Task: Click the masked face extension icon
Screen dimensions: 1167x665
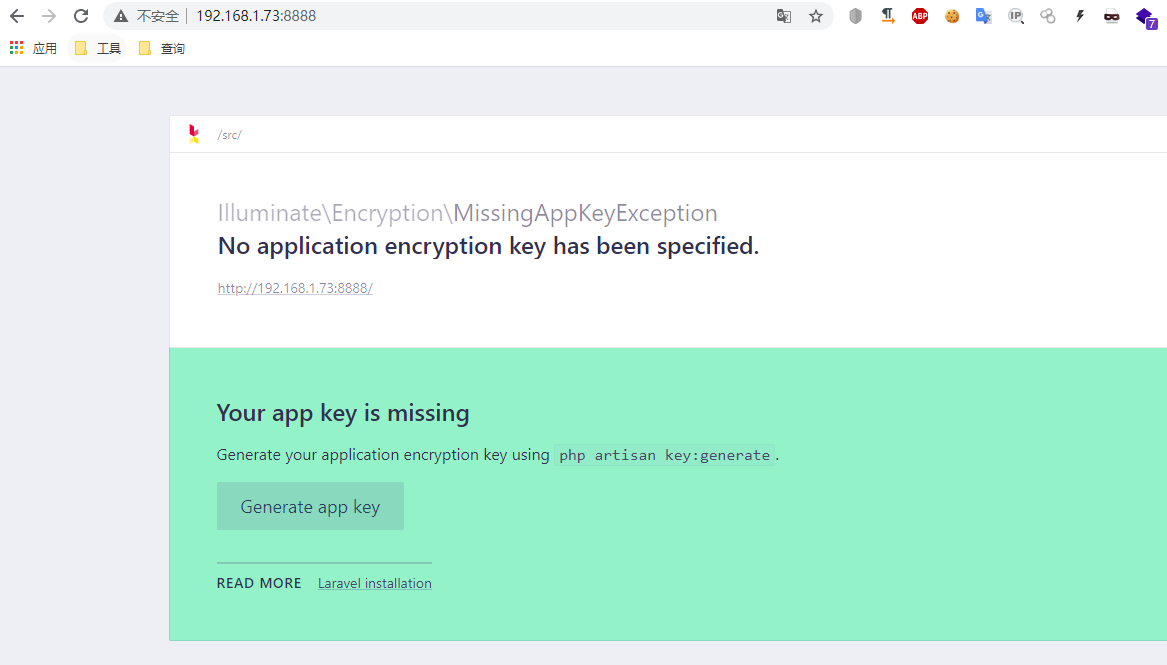Action: [1112, 16]
